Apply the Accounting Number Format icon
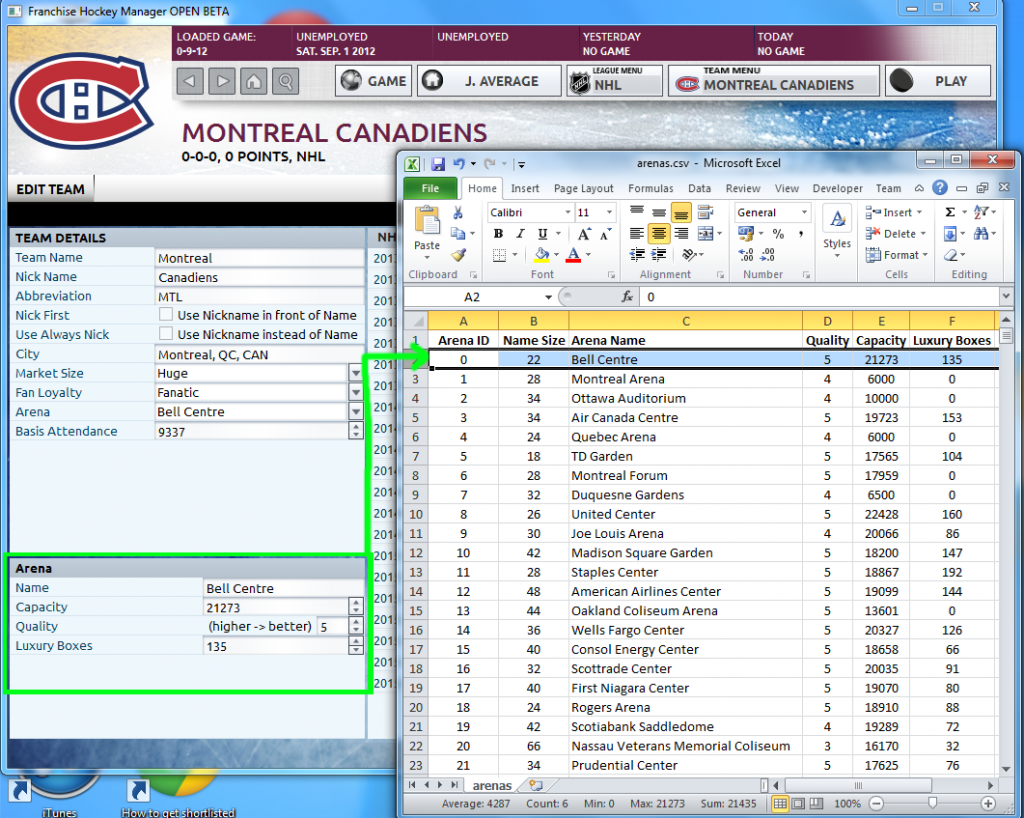This screenshot has height=818, width=1024. click(x=745, y=234)
